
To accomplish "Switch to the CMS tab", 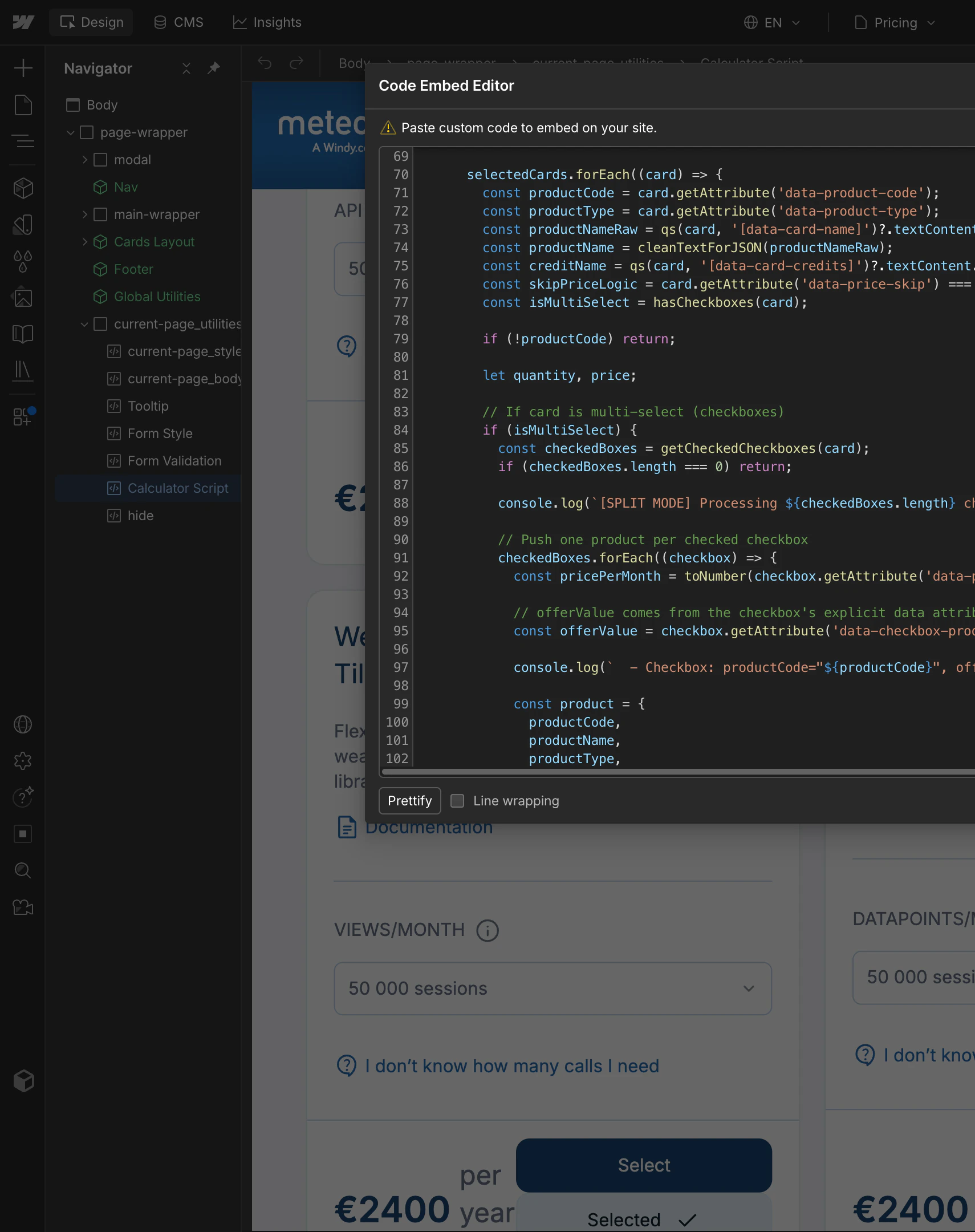I will click(178, 22).
